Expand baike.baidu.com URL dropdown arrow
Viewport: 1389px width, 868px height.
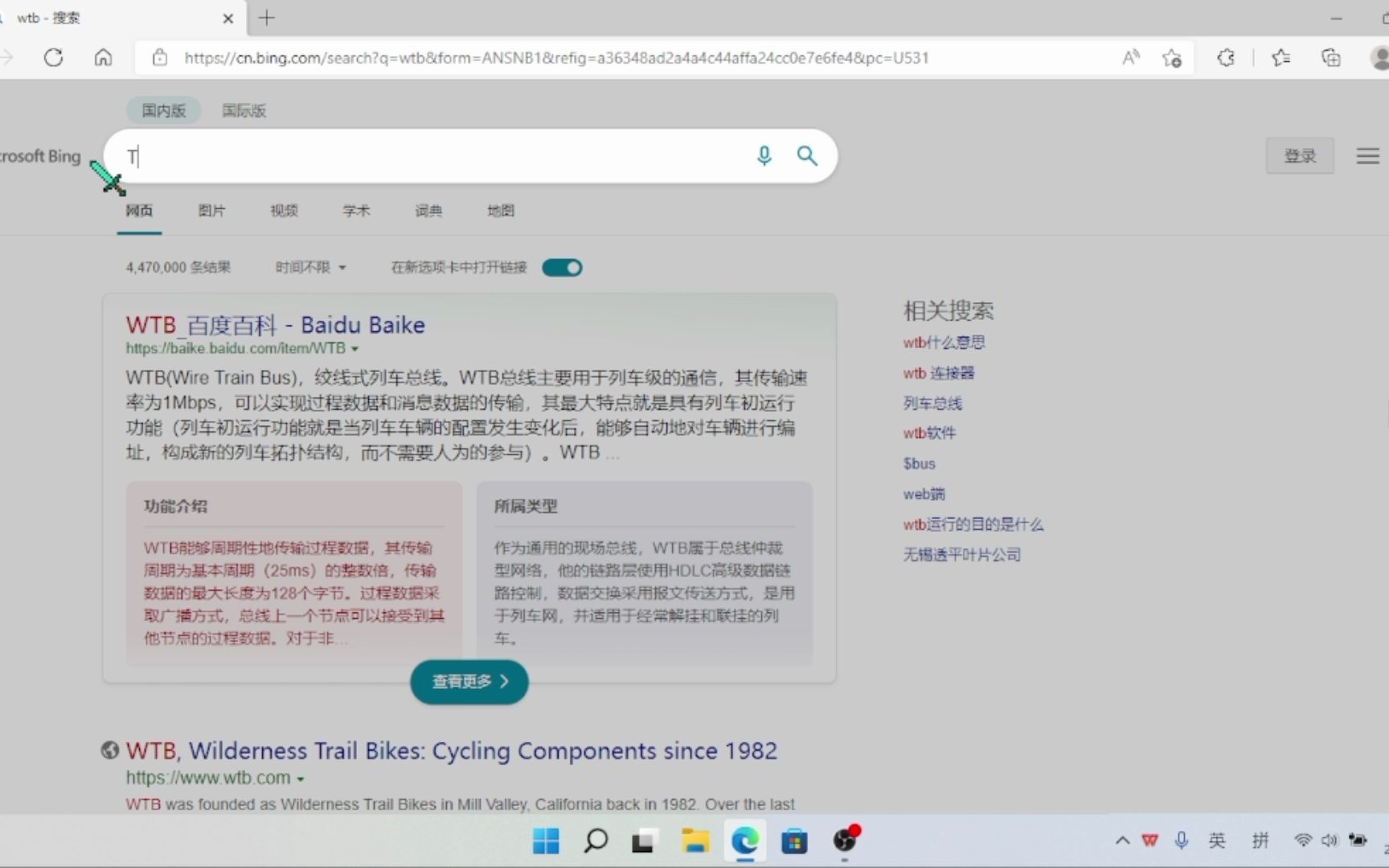pos(355,349)
